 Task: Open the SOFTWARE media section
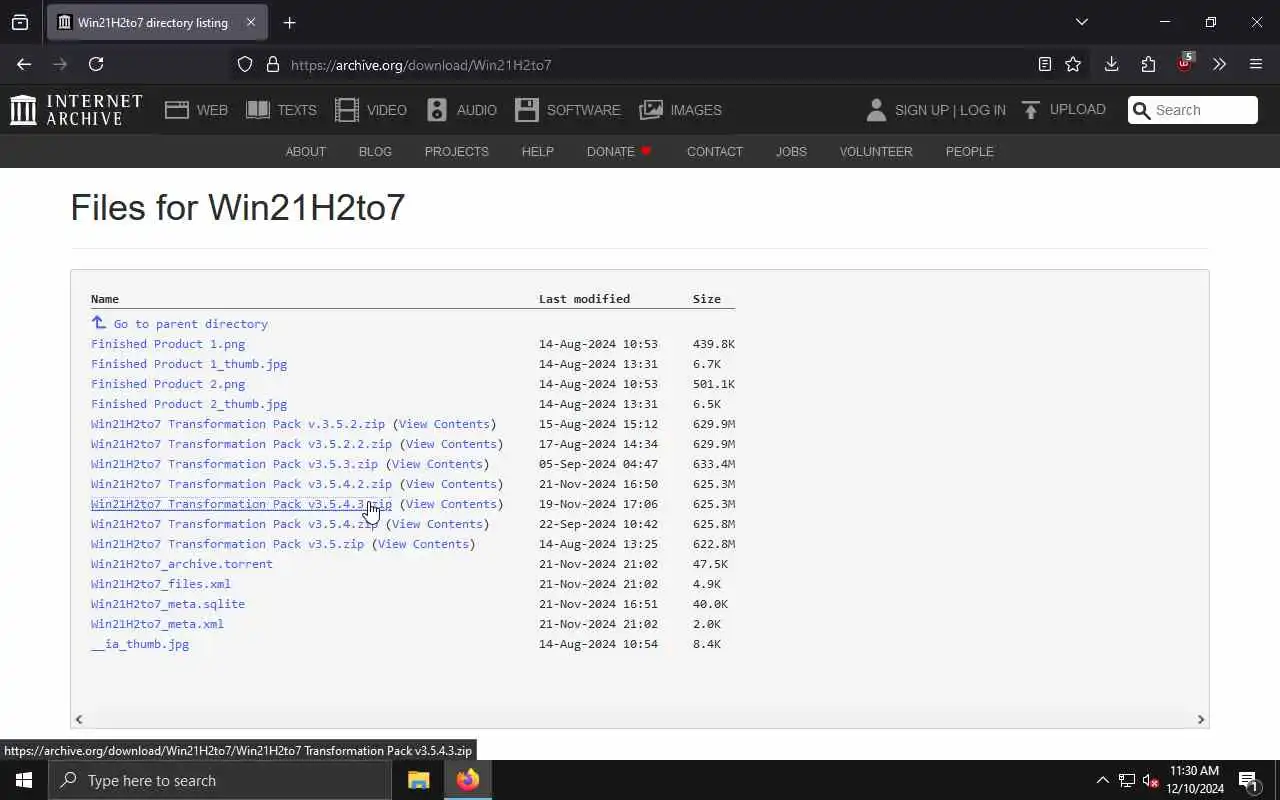click(x=568, y=110)
